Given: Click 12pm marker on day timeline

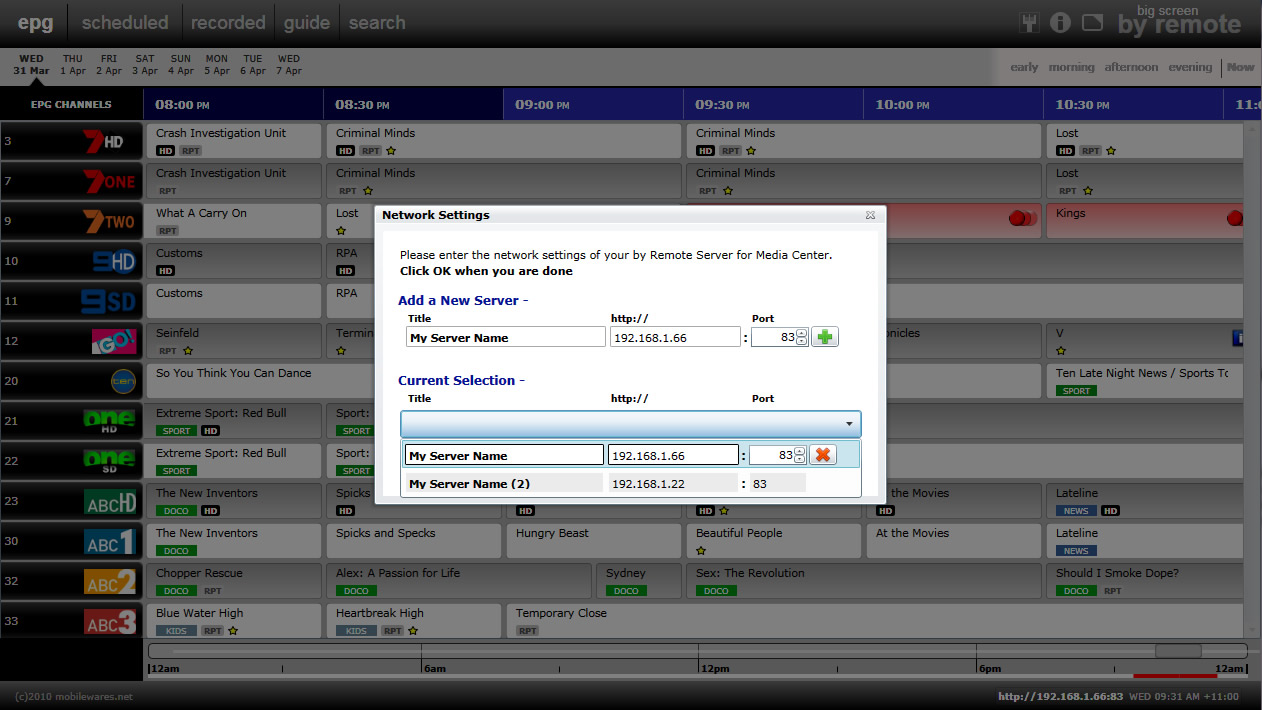Looking at the screenshot, I should (x=713, y=668).
